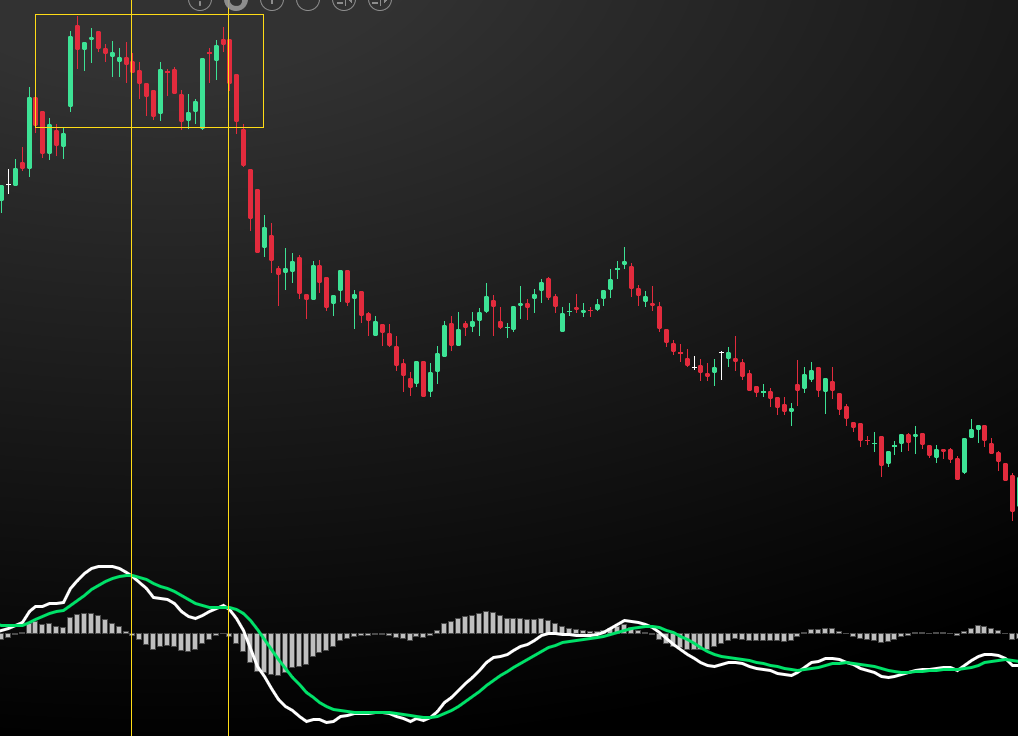Click the long red candle at the yellow line

pyautogui.click(x=236, y=98)
